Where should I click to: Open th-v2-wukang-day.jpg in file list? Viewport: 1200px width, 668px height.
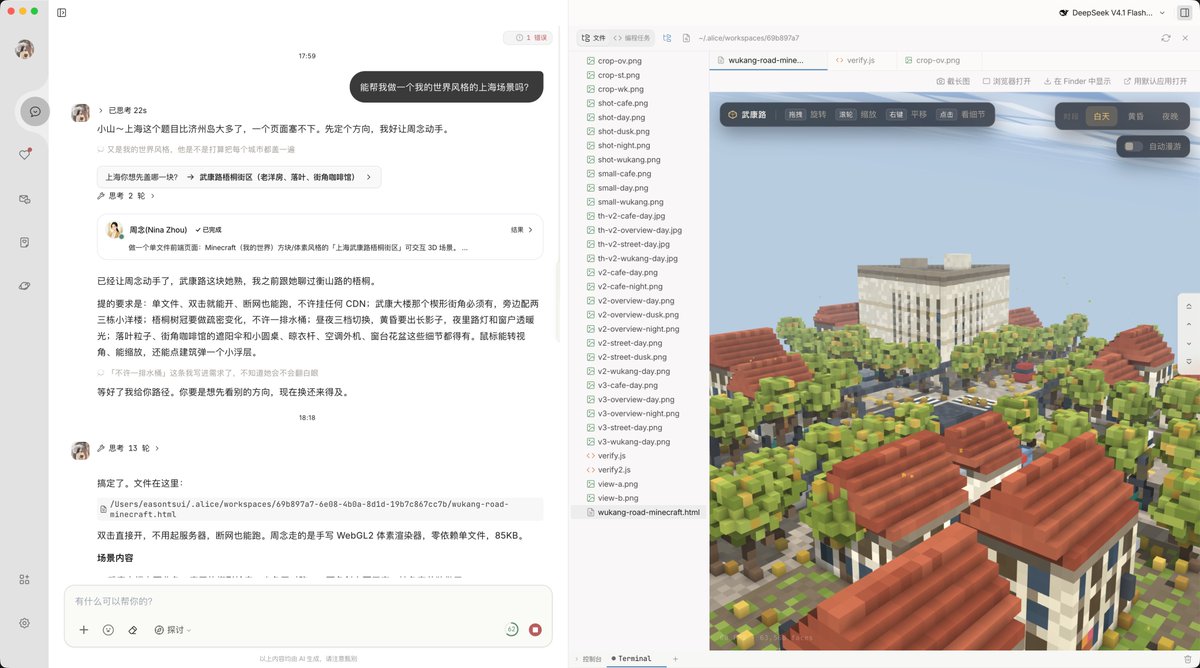point(638,258)
